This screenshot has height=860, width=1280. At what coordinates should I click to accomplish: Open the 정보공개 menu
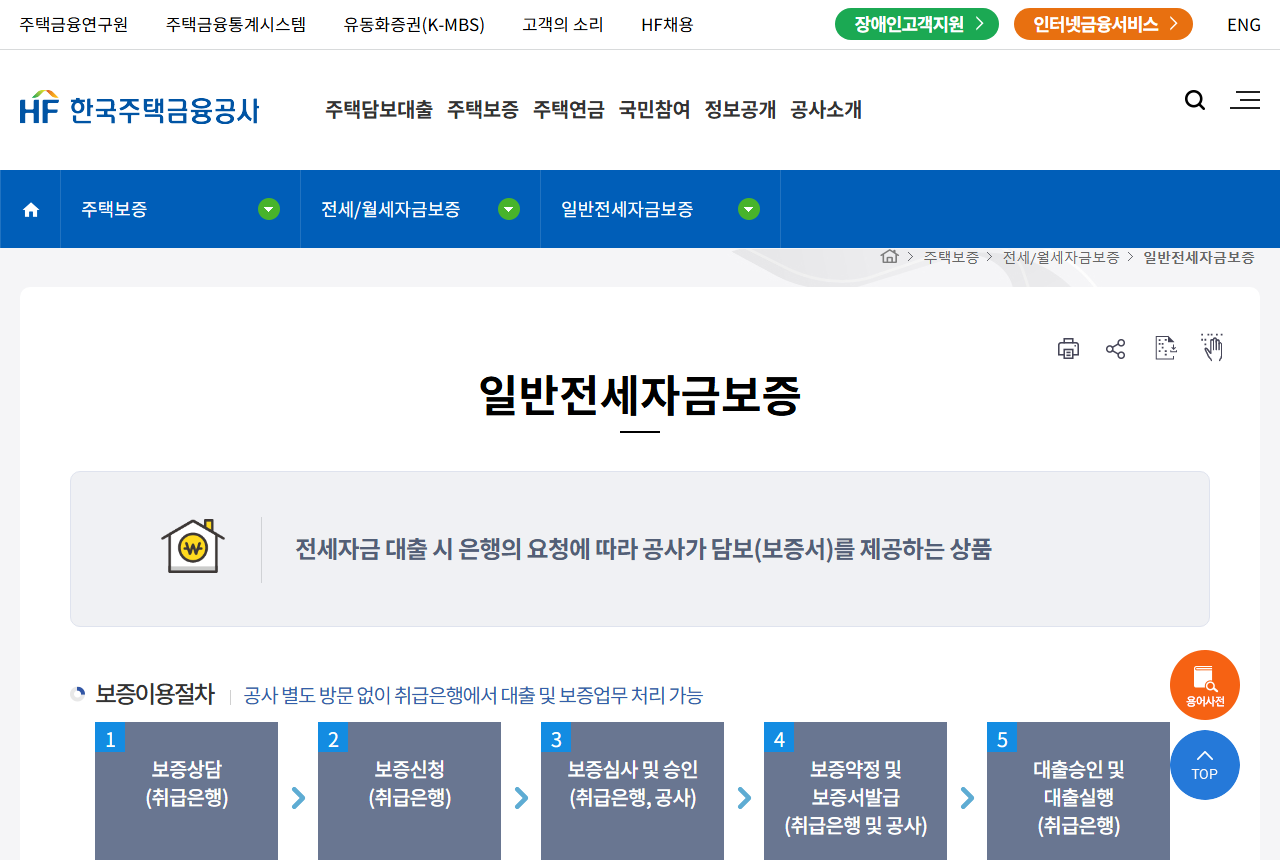pyautogui.click(x=741, y=109)
